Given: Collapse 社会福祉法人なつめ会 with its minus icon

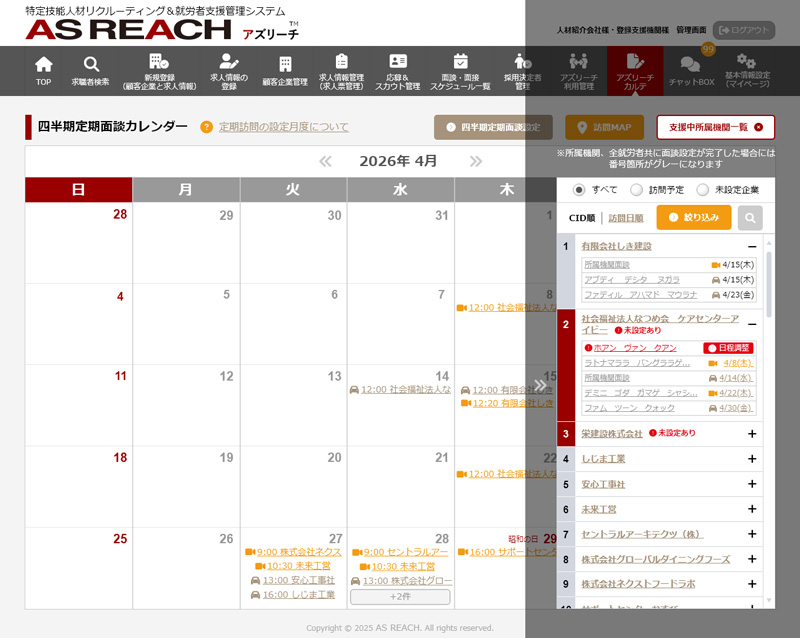Looking at the screenshot, I should click(x=752, y=324).
